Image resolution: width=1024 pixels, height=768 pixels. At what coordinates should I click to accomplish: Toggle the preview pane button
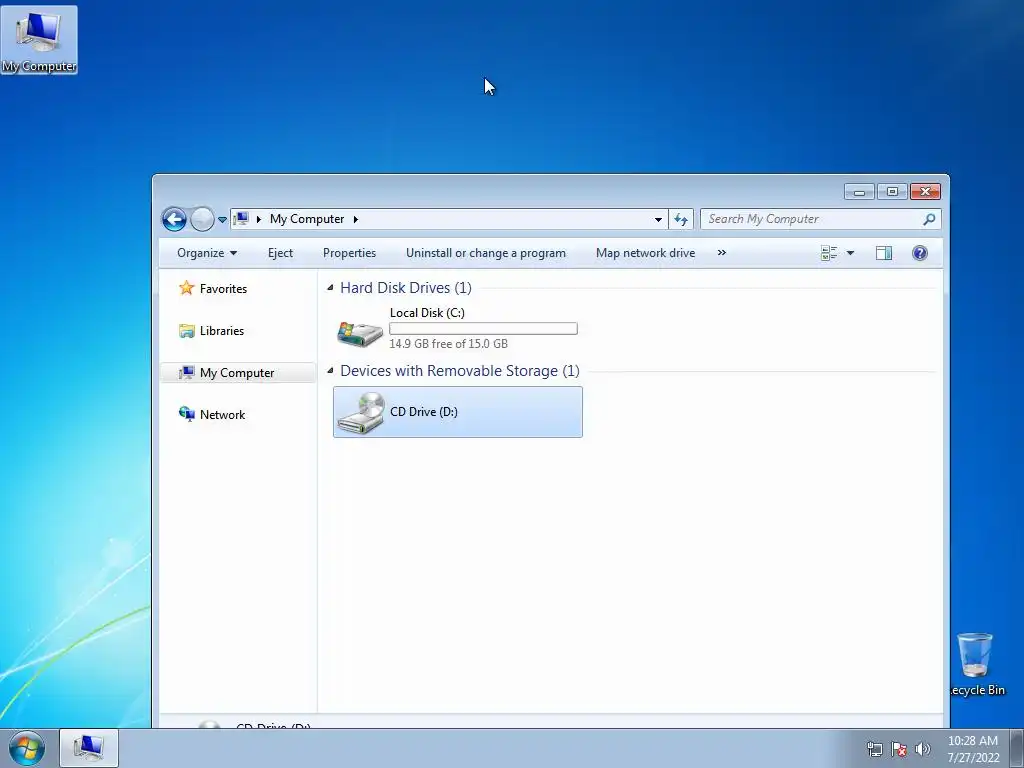click(884, 253)
